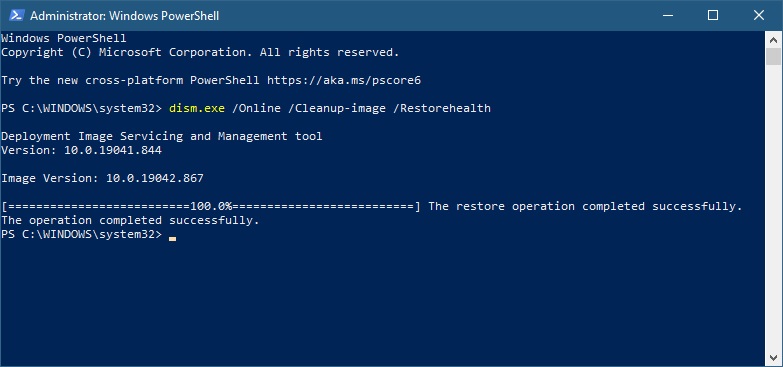Click the Version: 10.0.19041.844 line

81,150
